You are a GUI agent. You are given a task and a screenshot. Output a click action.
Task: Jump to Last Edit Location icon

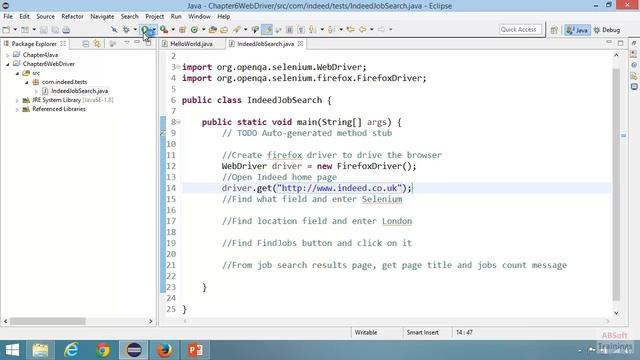pos(350,30)
